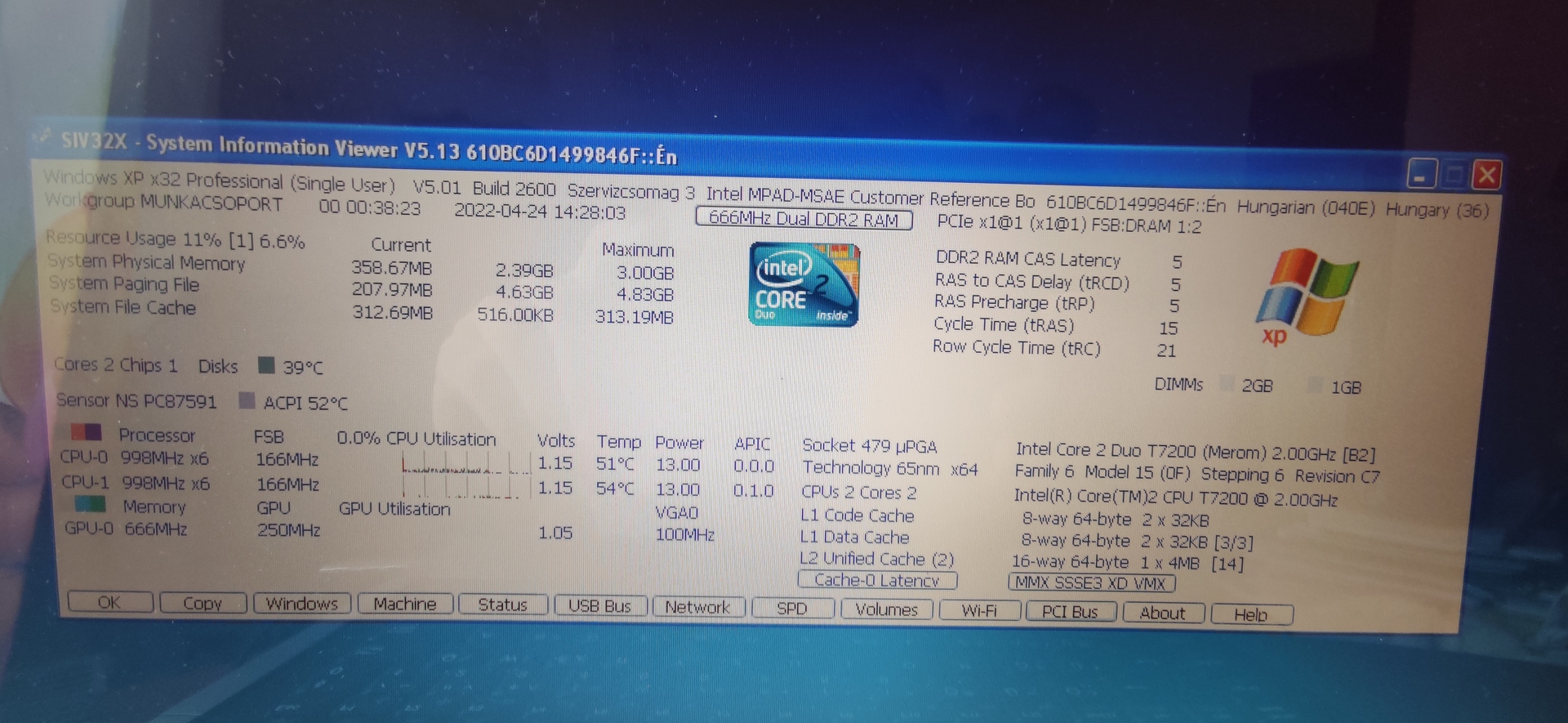Click the PCIe x1@1 FSB:DRAM 1:2 text

click(x=1070, y=224)
